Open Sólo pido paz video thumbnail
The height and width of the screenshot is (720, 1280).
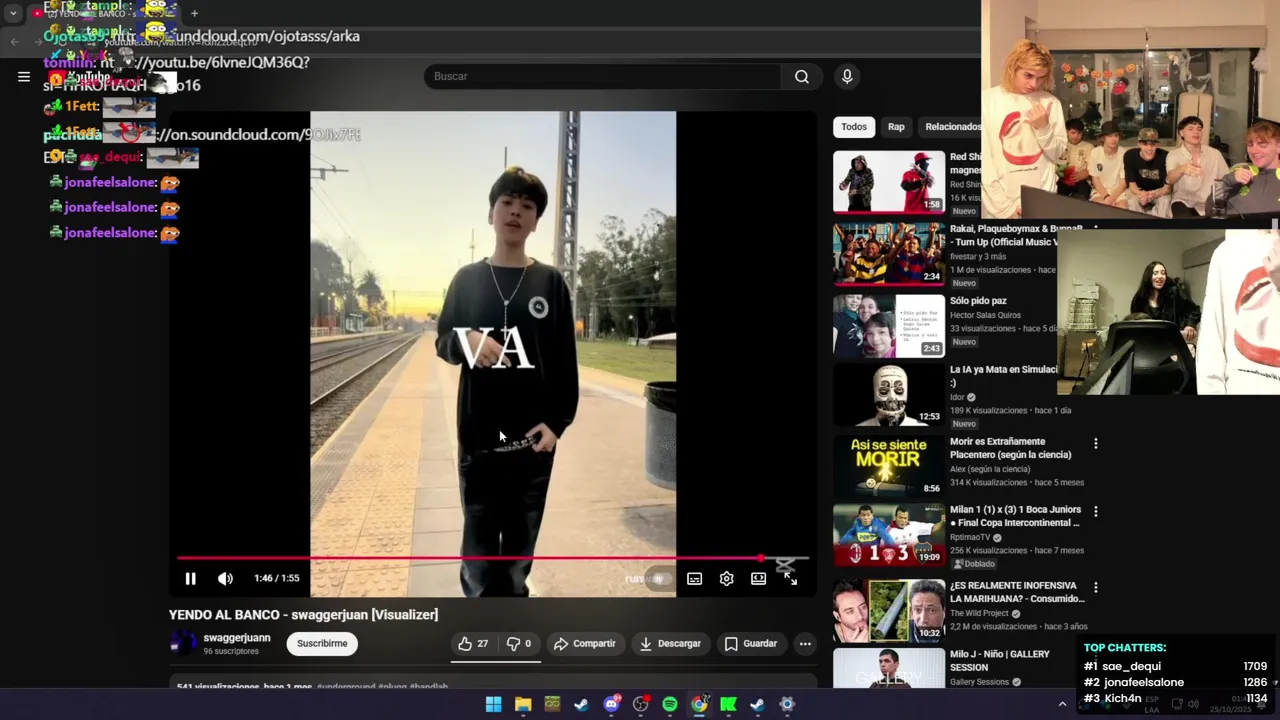click(x=889, y=326)
